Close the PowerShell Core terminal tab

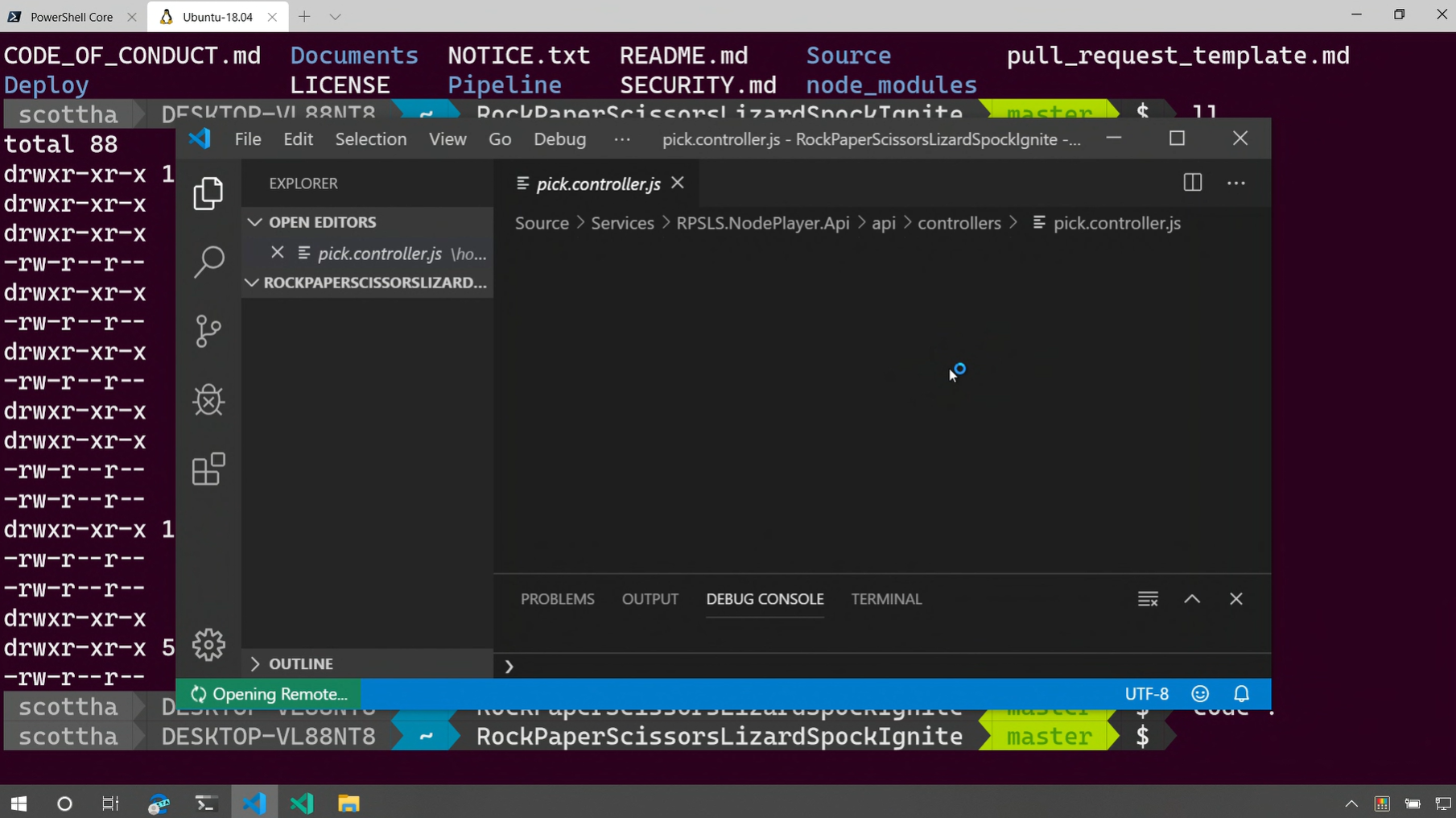pyautogui.click(x=132, y=17)
